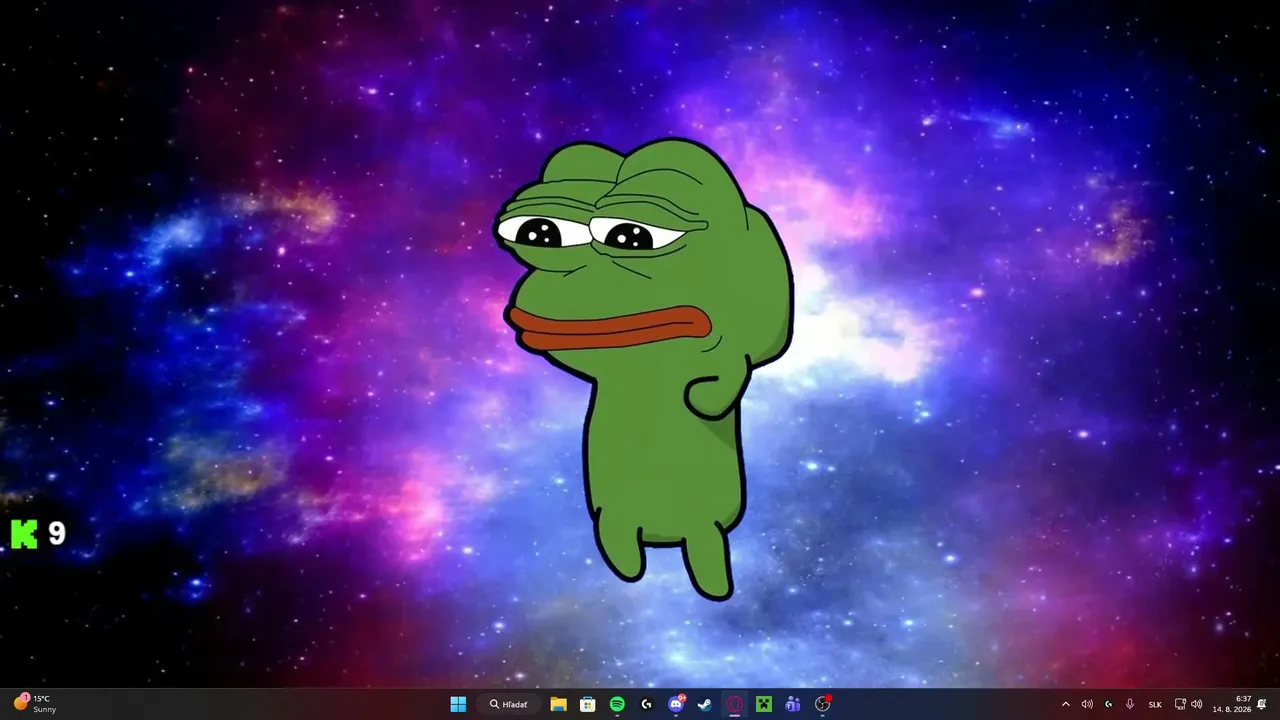1280x720 pixels.
Task: Open Microsoft Teams from the taskbar
Action: coord(793,704)
